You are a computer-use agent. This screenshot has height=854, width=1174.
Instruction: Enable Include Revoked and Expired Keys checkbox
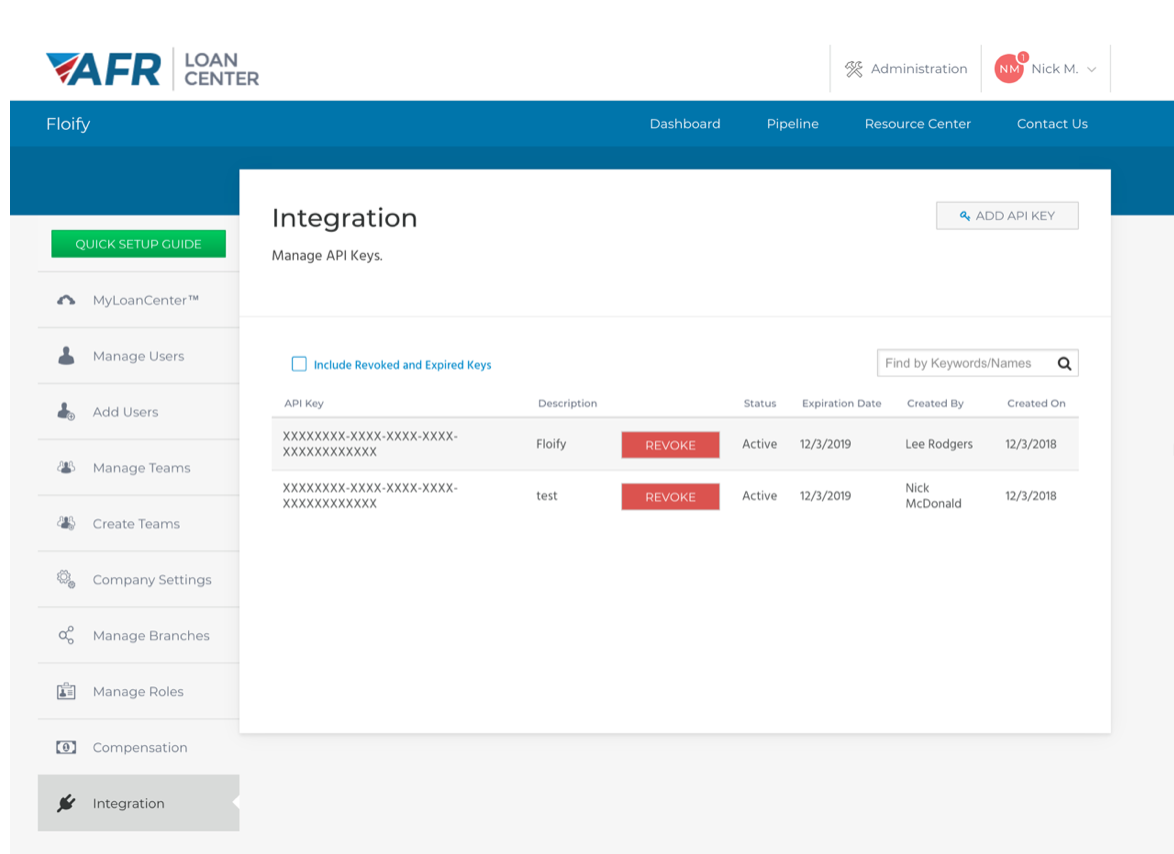click(x=299, y=364)
